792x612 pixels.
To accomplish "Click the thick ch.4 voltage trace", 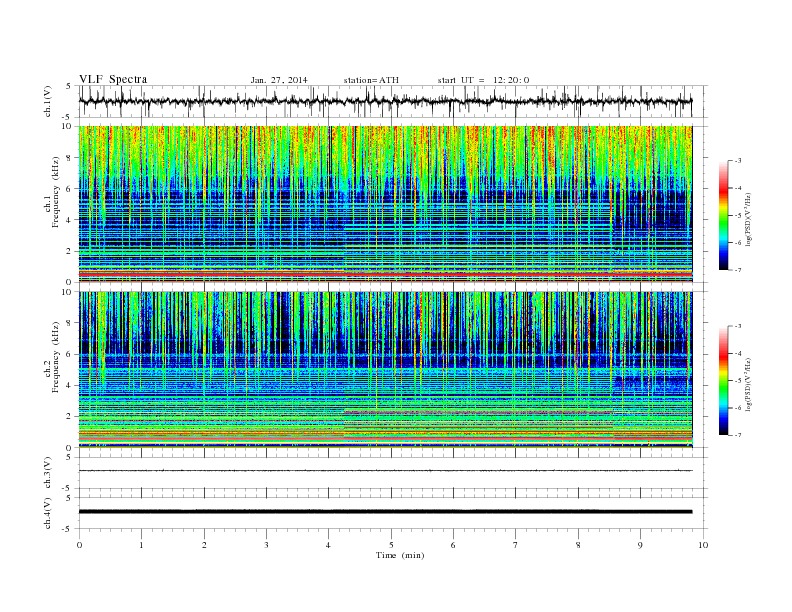I will pos(385,512).
